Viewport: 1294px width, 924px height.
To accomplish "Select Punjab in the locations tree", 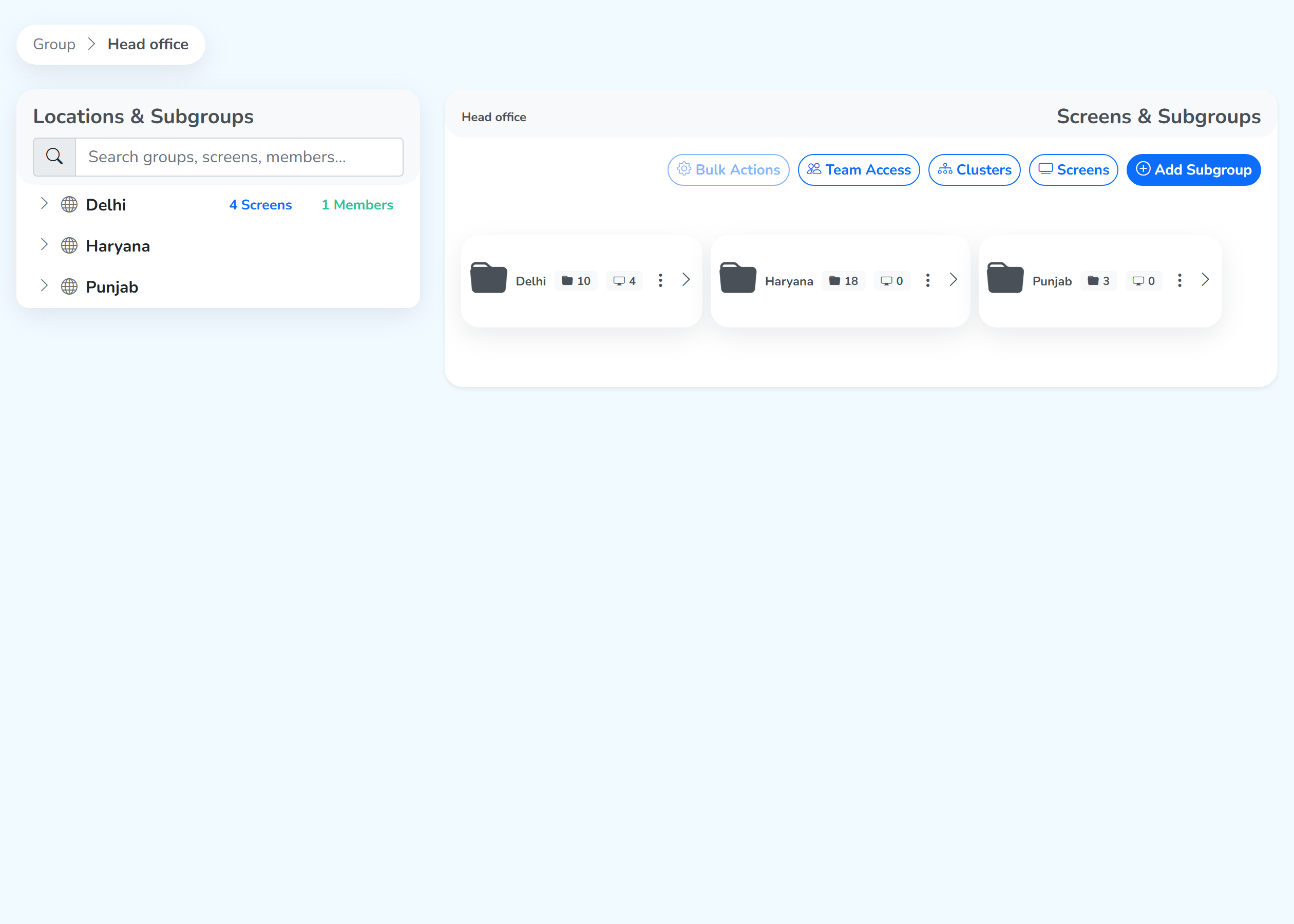I will [x=112, y=287].
